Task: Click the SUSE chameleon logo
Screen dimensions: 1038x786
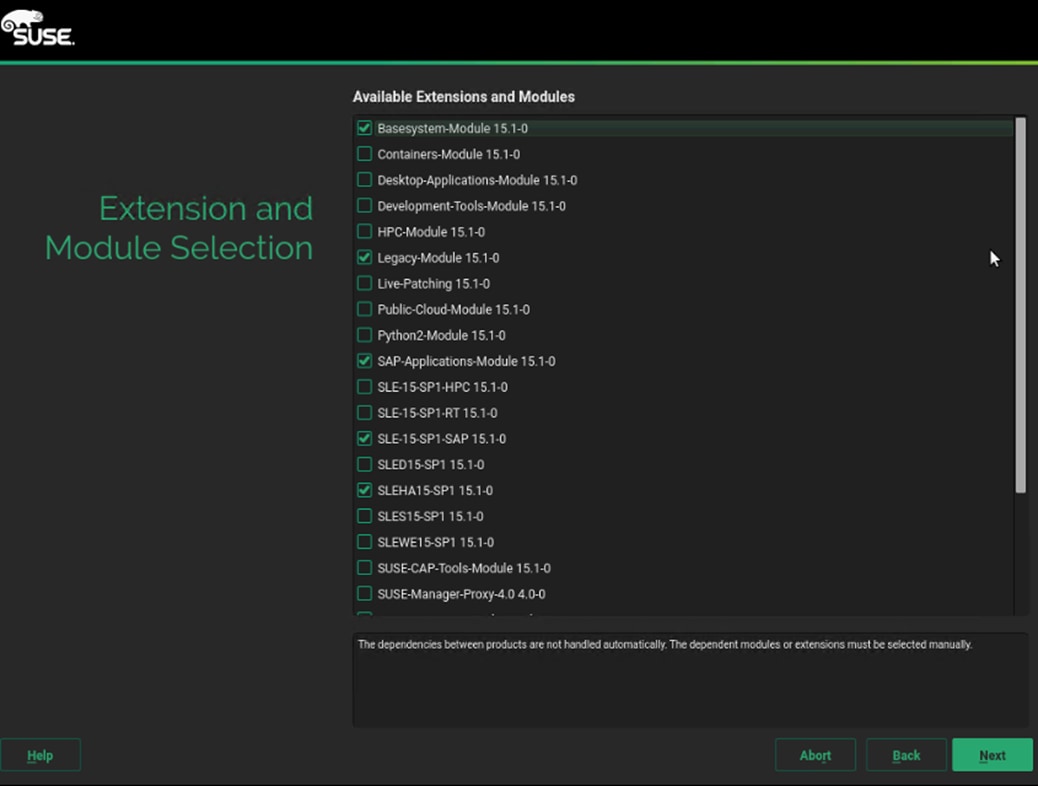Action: [x=38, y=28]
